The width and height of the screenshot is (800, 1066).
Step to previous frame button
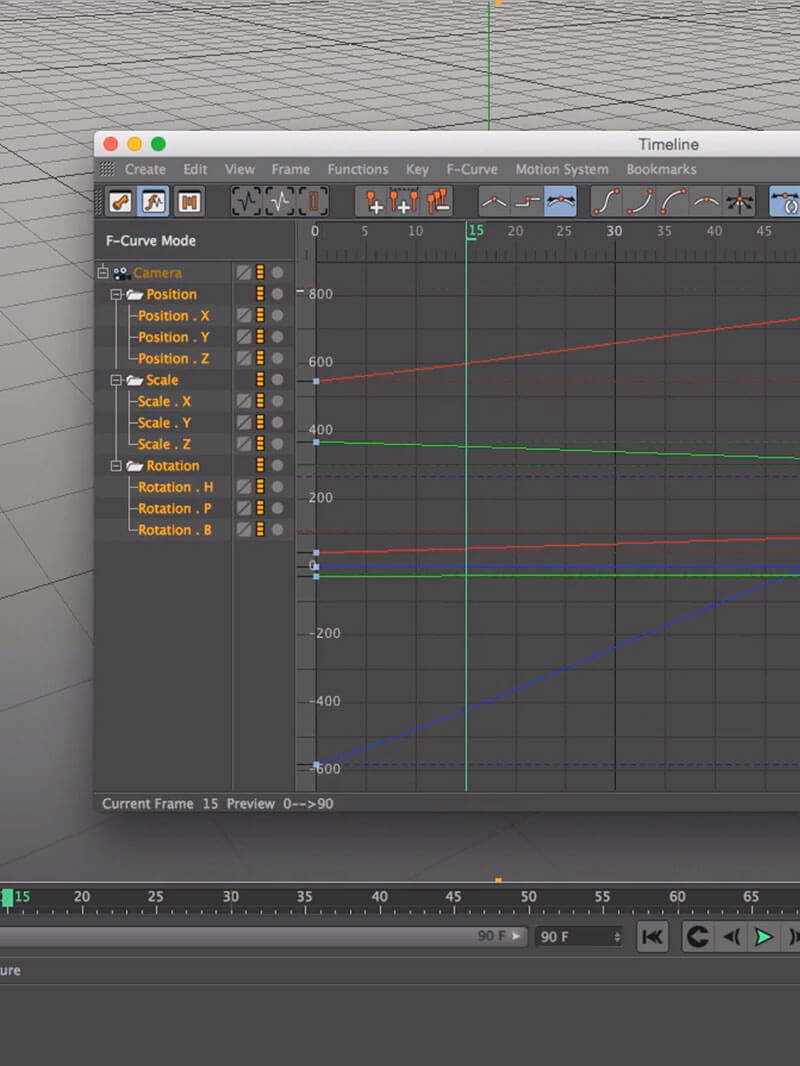731,937
